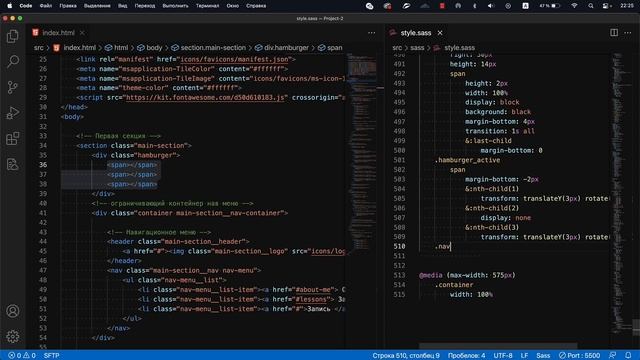
Task: Click the notifications bell in status bar
Action: [x=628, y=356]
